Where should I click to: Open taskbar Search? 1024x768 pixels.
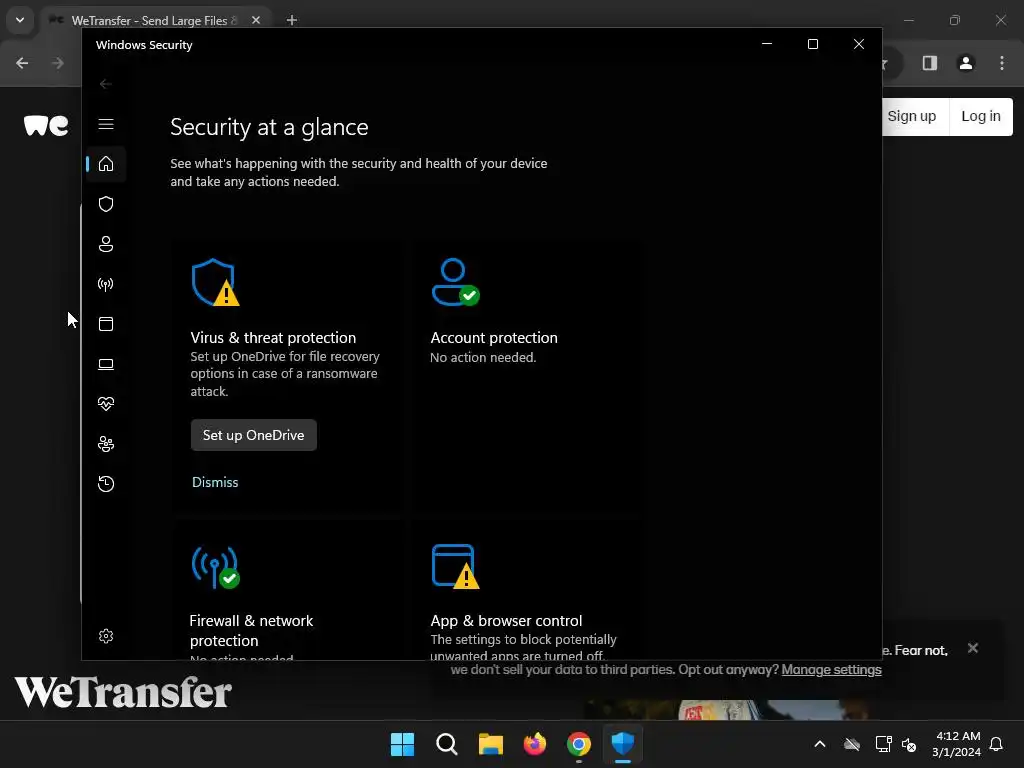point(447,744)
